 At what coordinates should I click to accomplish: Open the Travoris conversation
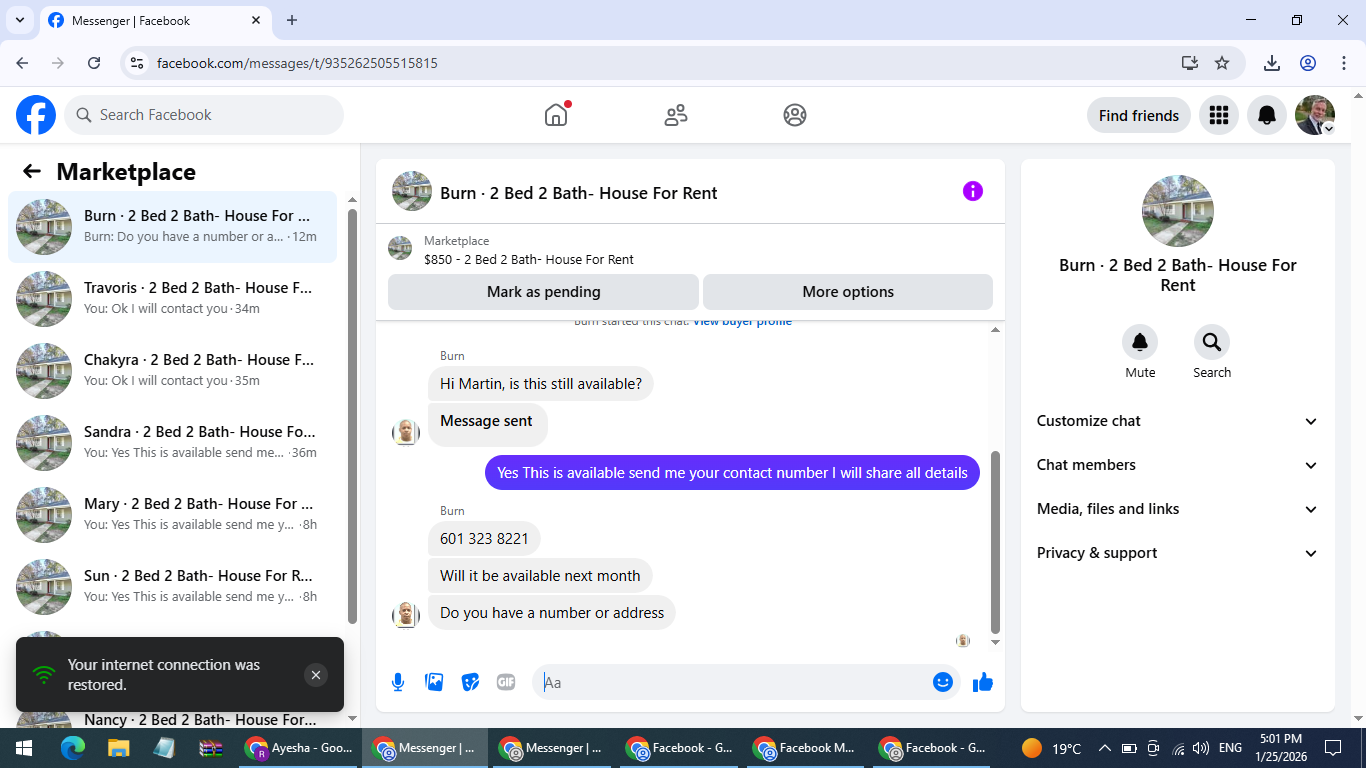pos(173,299)
